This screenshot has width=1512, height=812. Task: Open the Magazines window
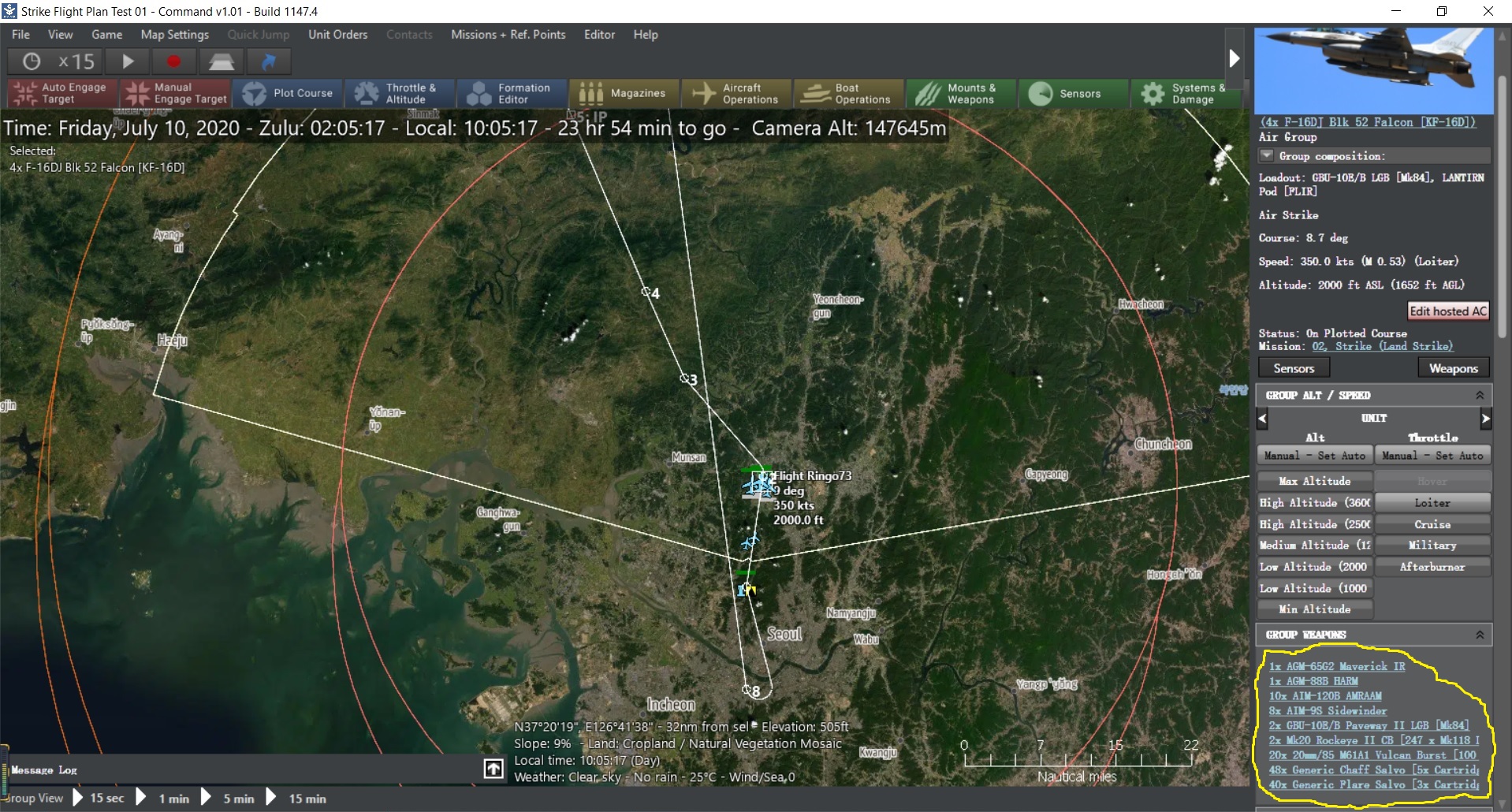point(625,93)
